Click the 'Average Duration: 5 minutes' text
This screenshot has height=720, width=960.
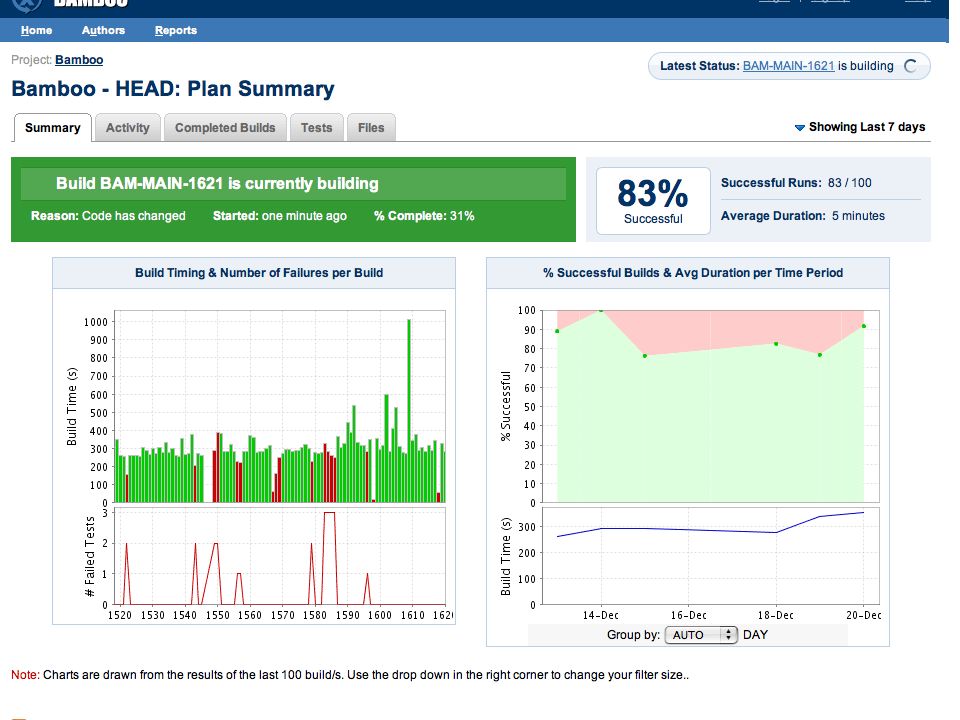(x=803, y=216)
